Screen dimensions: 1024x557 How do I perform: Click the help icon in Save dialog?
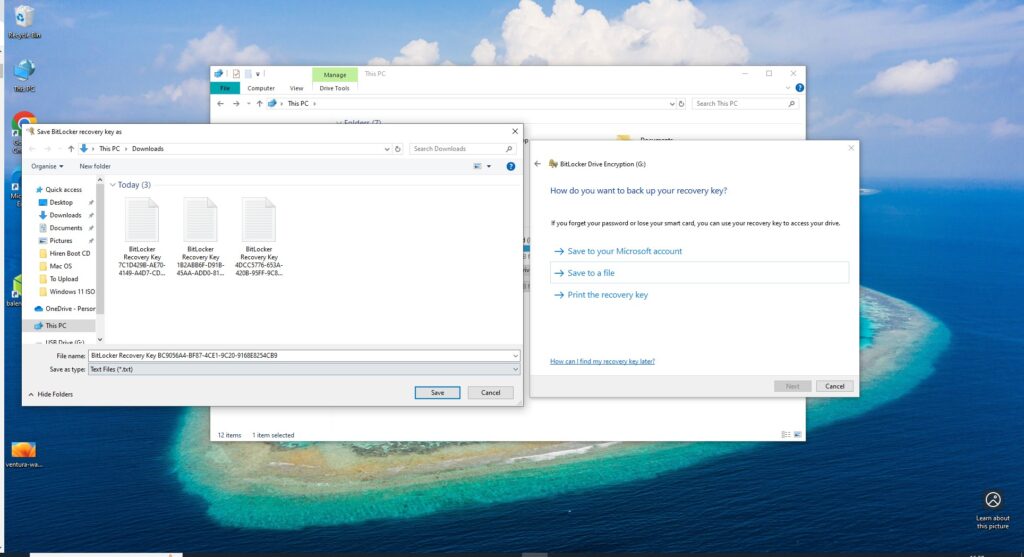click(511, 167)
